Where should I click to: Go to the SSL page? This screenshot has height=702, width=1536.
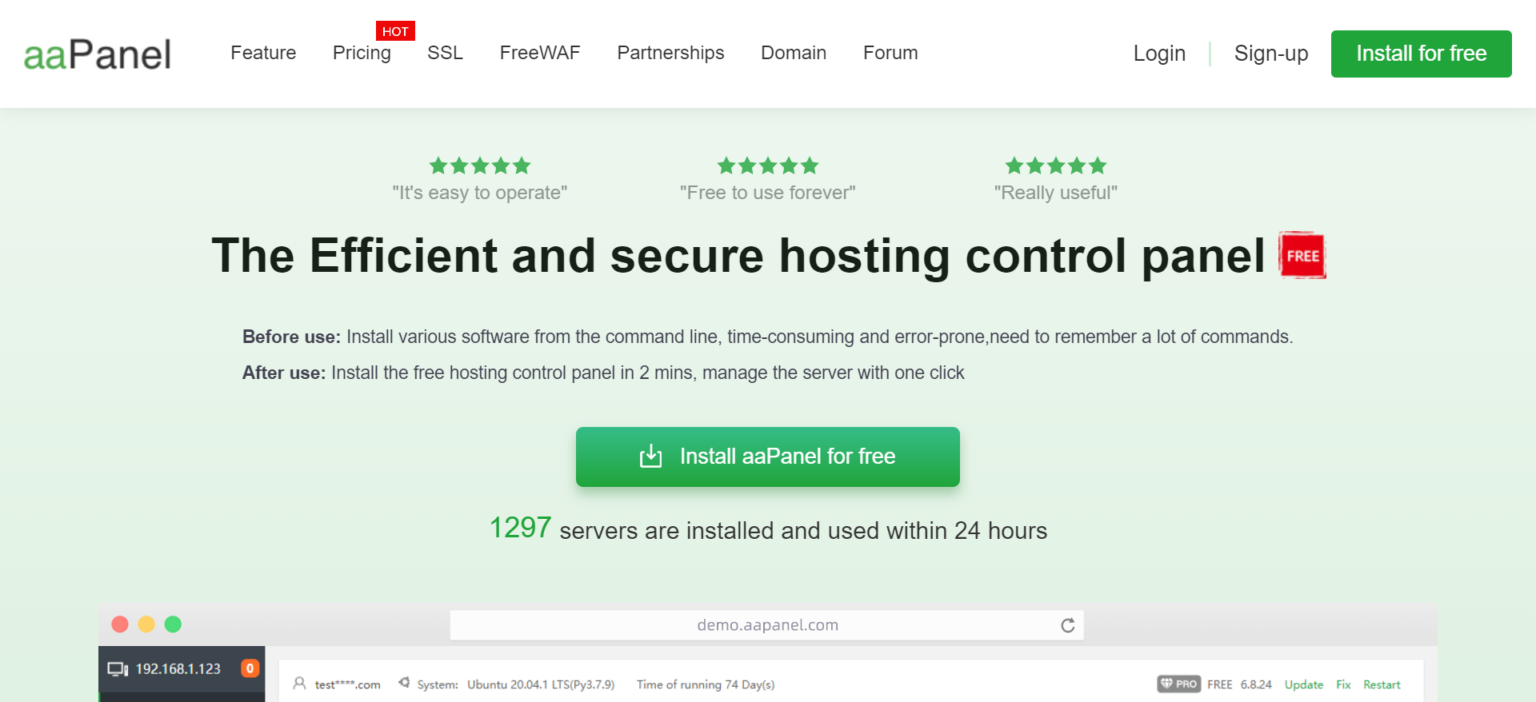click(x=445, y=53)
